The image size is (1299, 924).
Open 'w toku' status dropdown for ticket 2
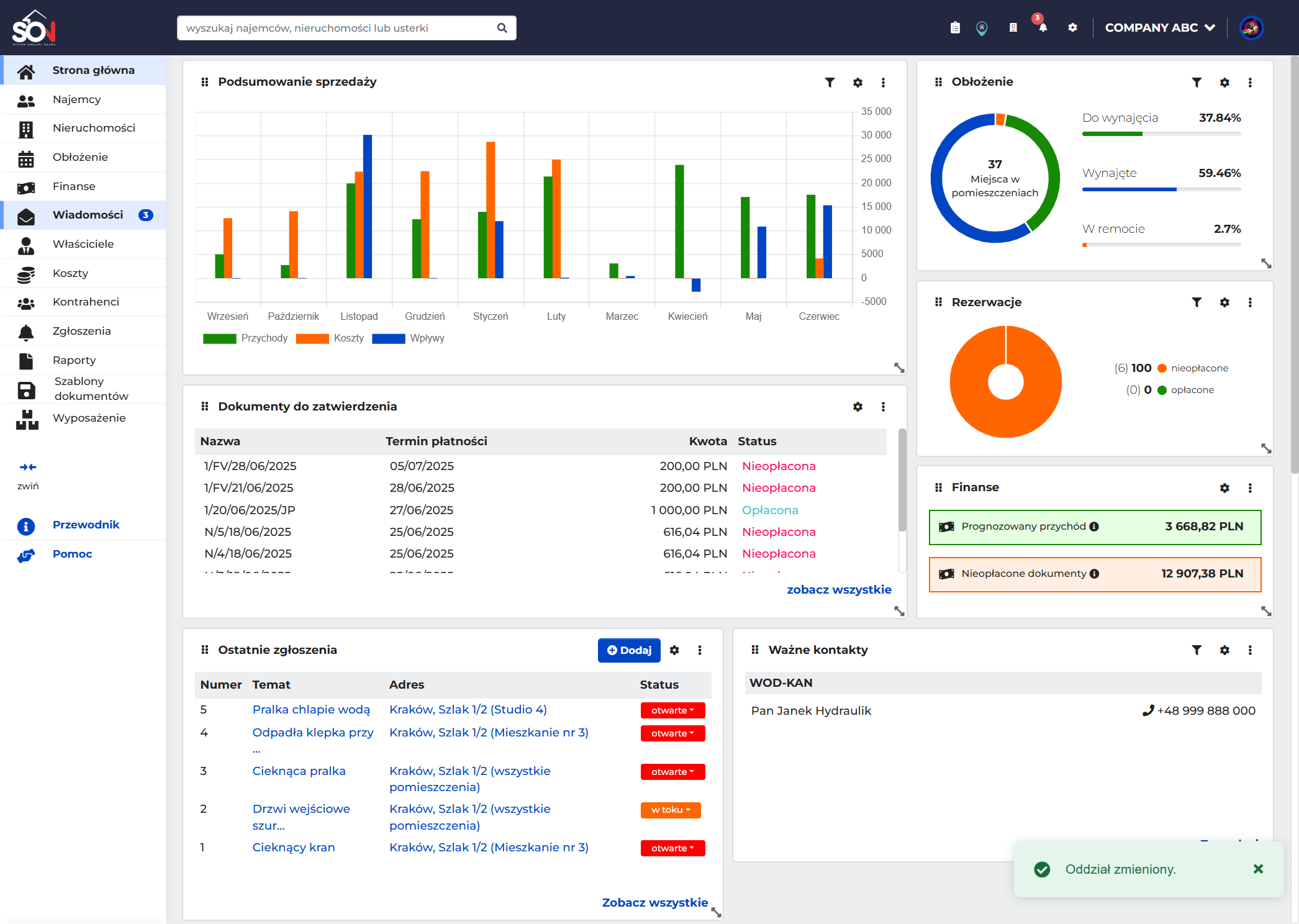pos(671,810)
